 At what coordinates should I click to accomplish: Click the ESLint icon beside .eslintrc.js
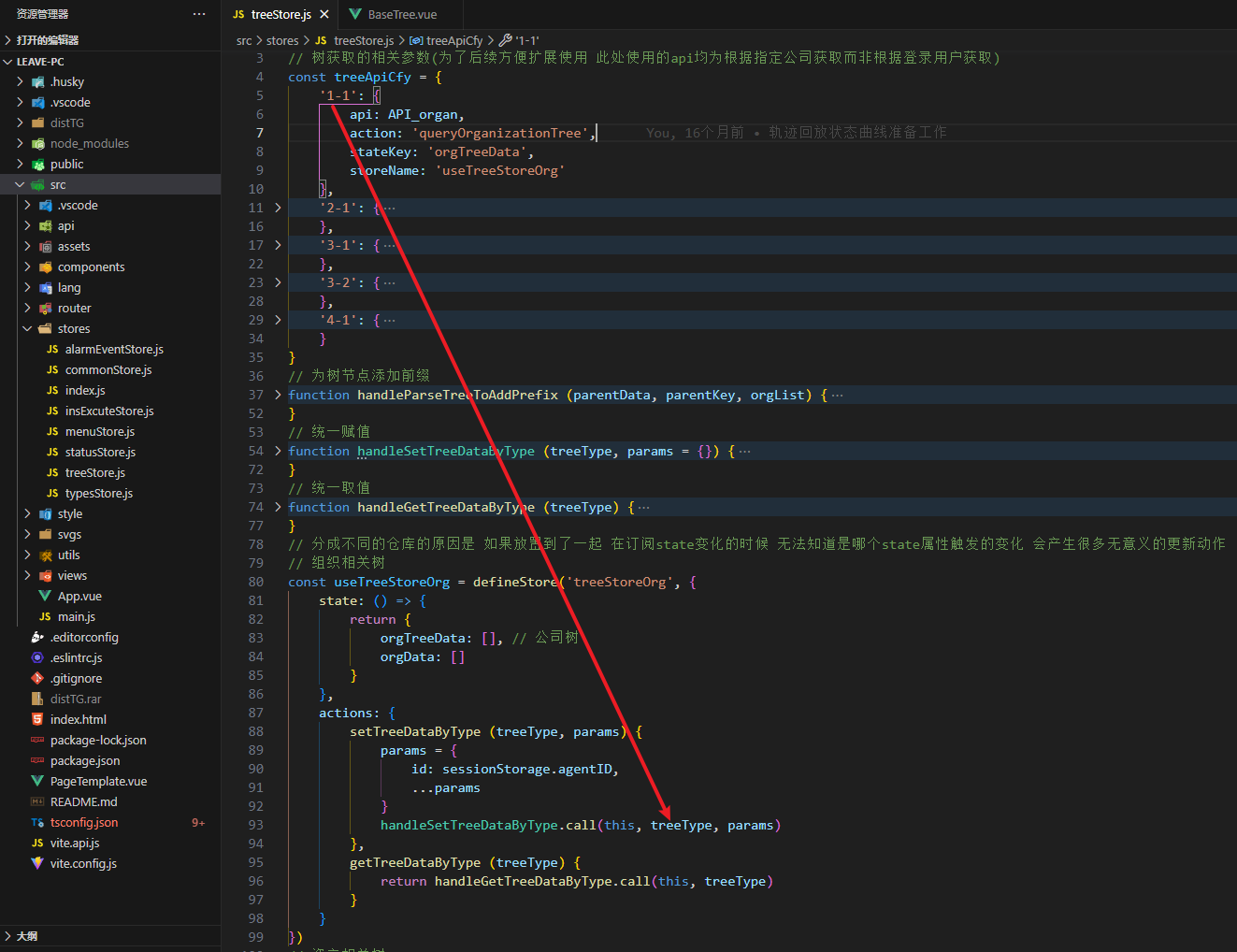(x=37, y=658)
